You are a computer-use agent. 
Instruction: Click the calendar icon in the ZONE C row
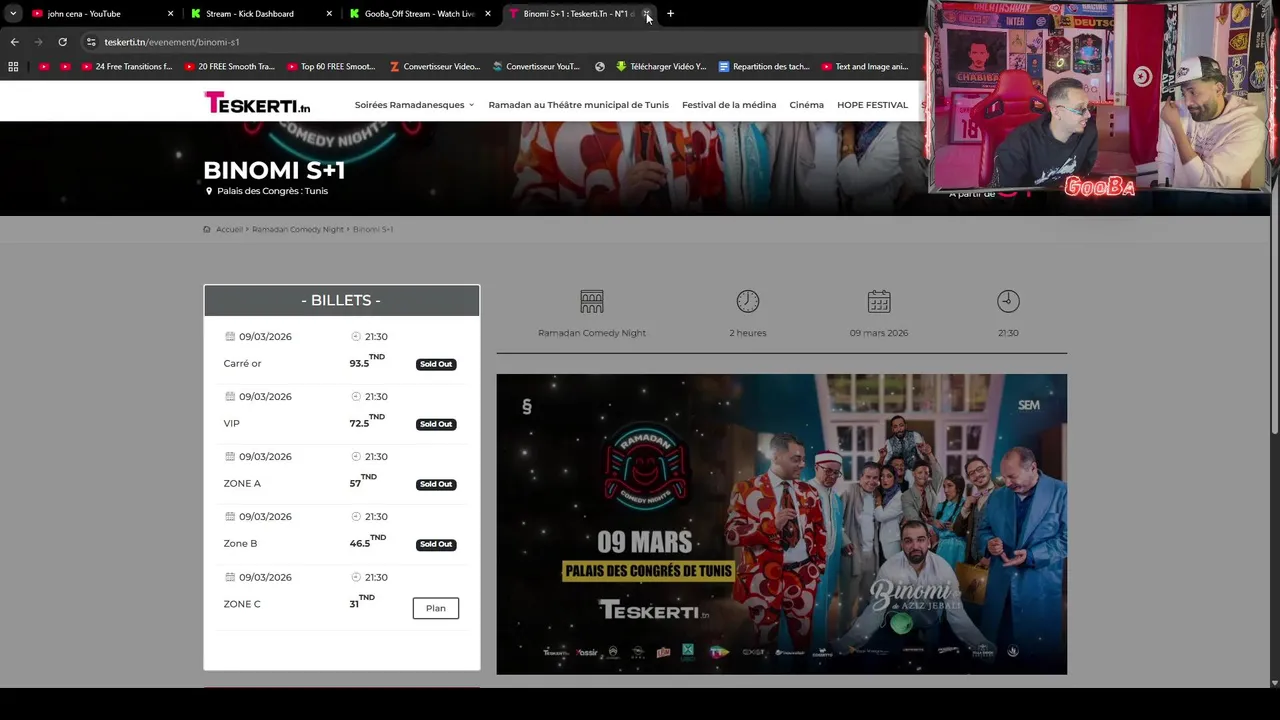pos(230,577)
